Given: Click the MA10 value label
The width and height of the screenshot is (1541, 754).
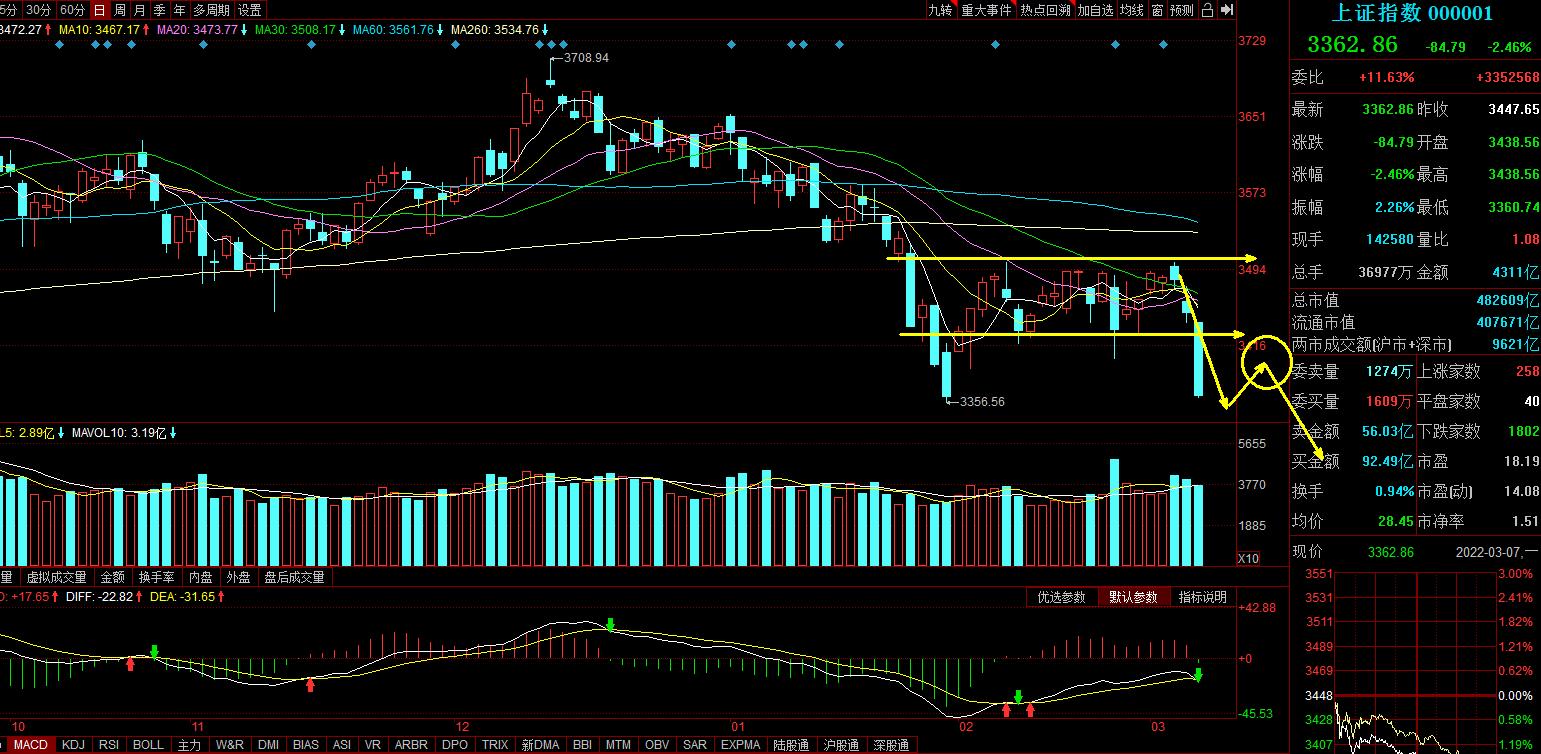Looking at the screenshot, I should (x=104, y=30).
